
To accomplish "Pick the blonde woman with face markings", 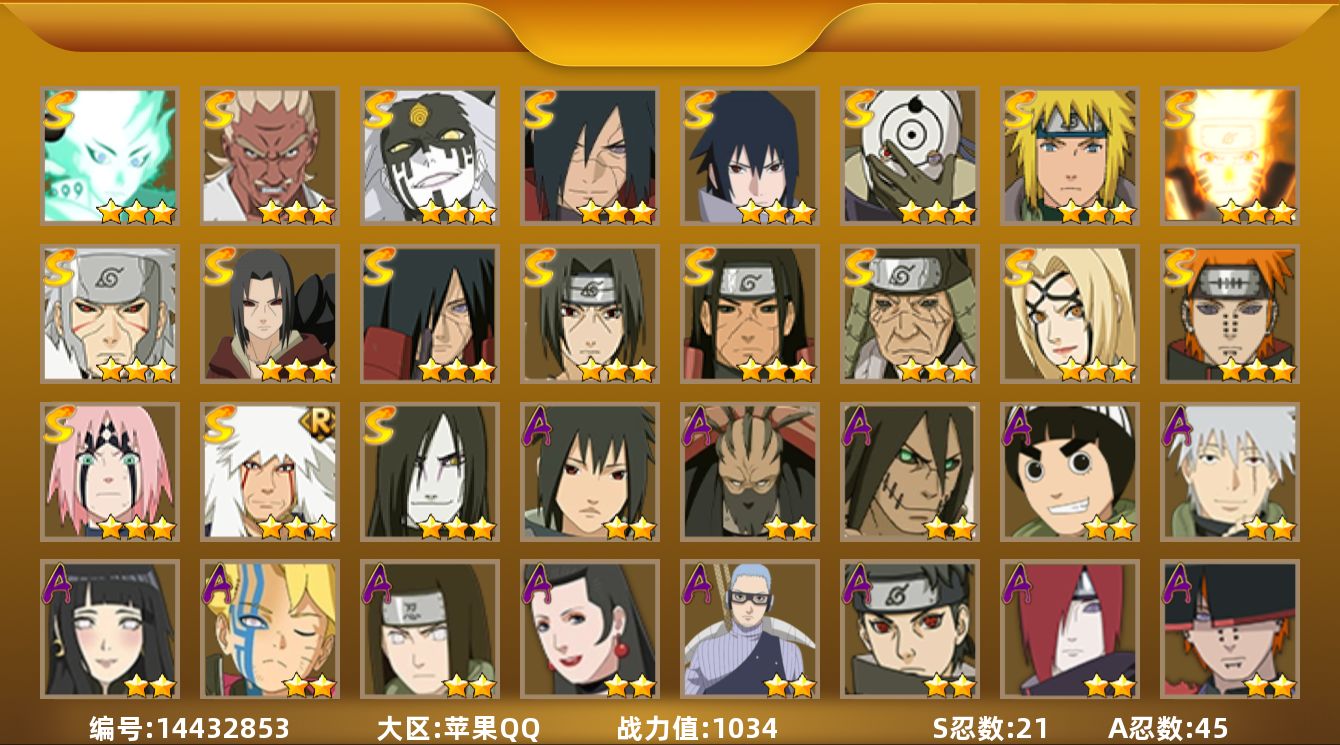I will (x=1070, y=314).
